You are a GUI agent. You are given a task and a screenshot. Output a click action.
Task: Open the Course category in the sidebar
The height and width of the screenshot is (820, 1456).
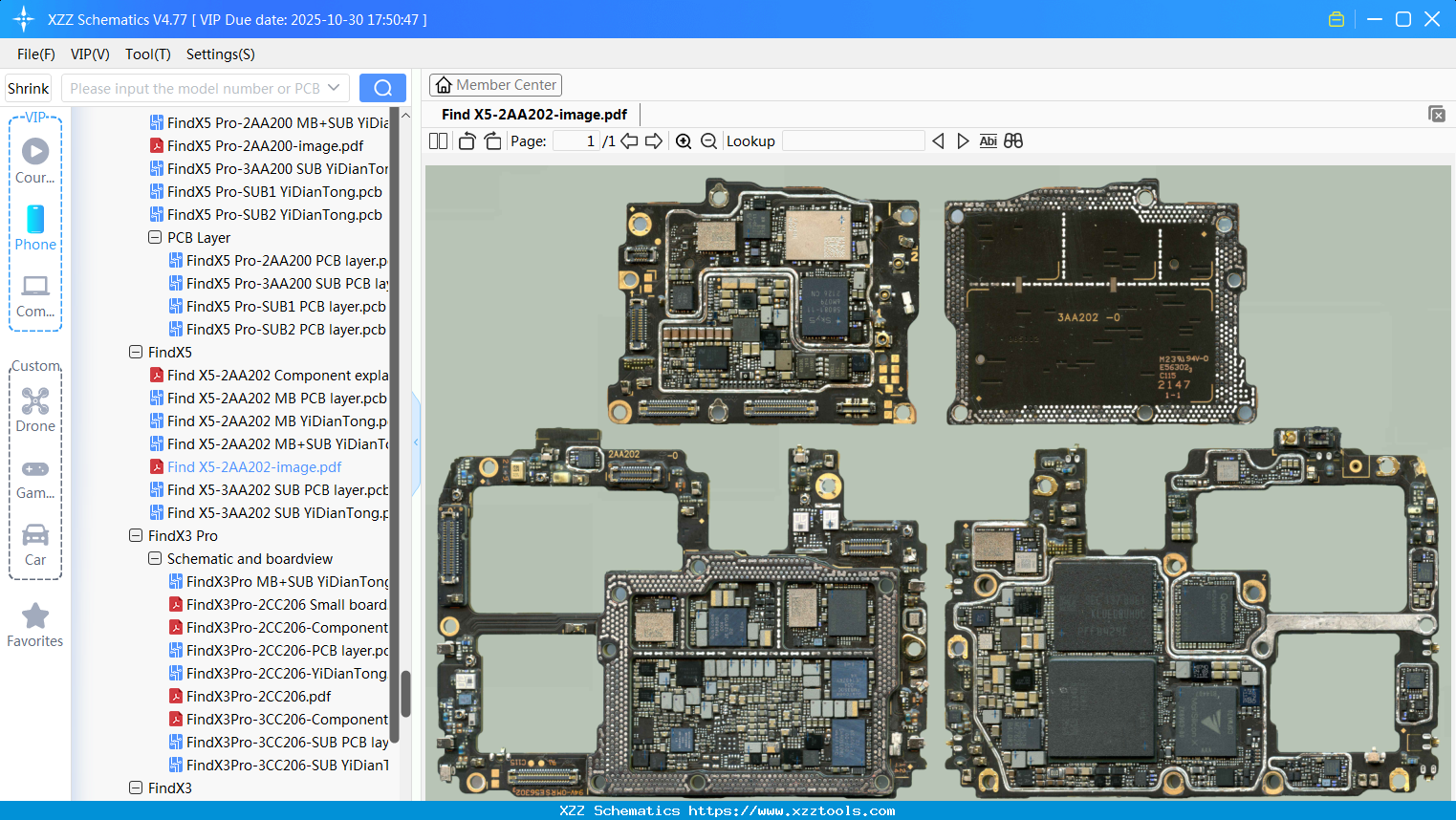point(35,161)
